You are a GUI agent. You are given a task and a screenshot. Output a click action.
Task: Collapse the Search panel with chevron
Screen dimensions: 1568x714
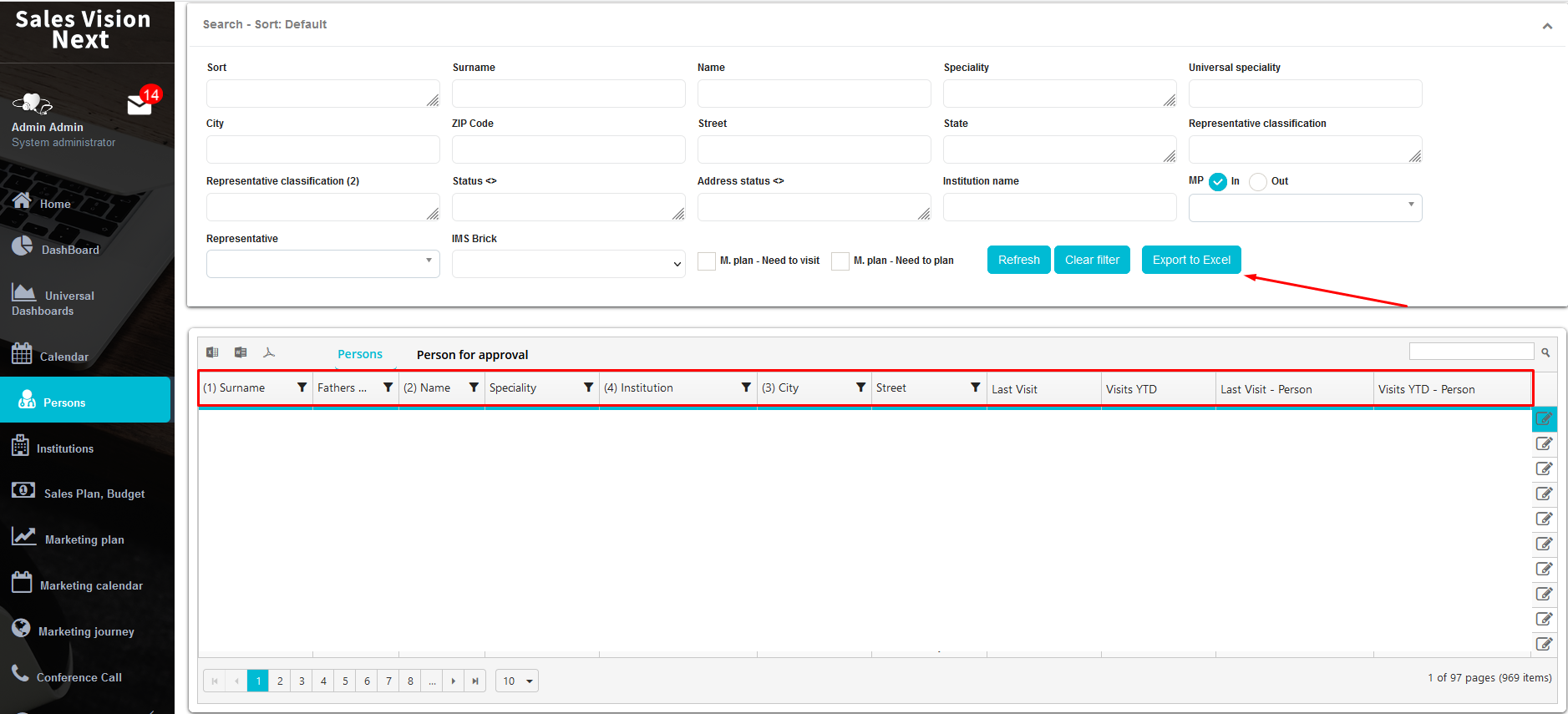tap(1547, 26)
